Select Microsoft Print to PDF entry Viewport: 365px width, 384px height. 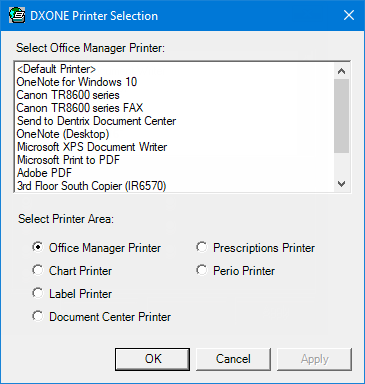point(175,160)
